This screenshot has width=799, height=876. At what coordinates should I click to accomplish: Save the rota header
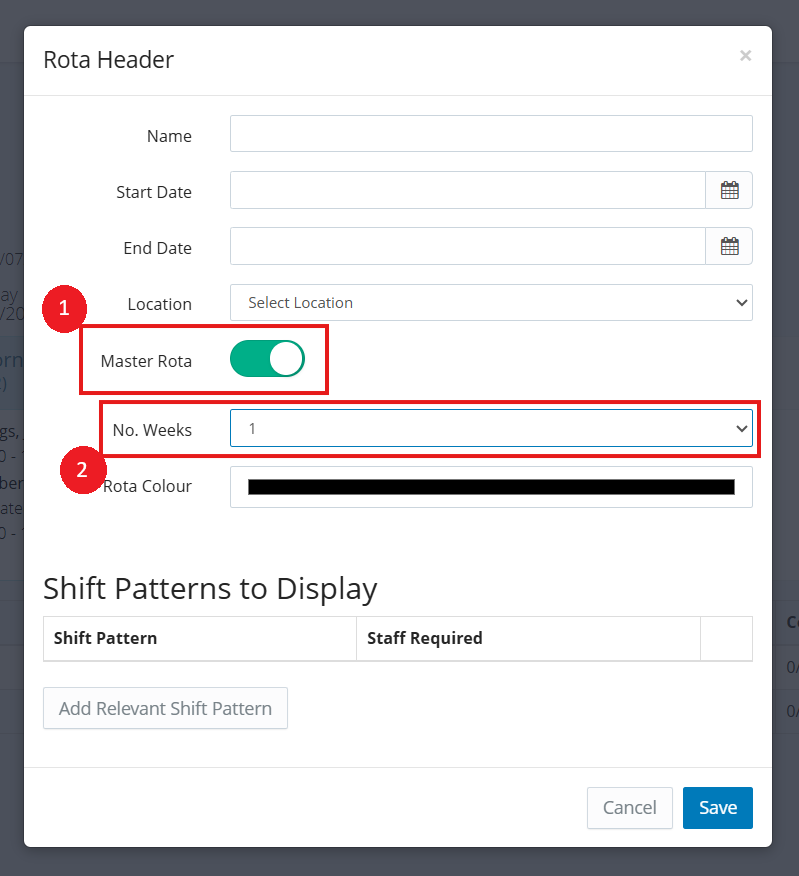coord(717,808)
